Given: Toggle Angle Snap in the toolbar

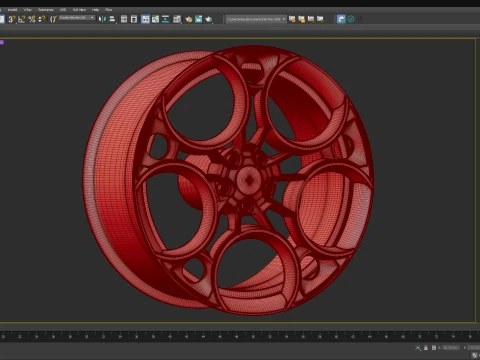Looking at the screenshot, I should pos(22,19).
